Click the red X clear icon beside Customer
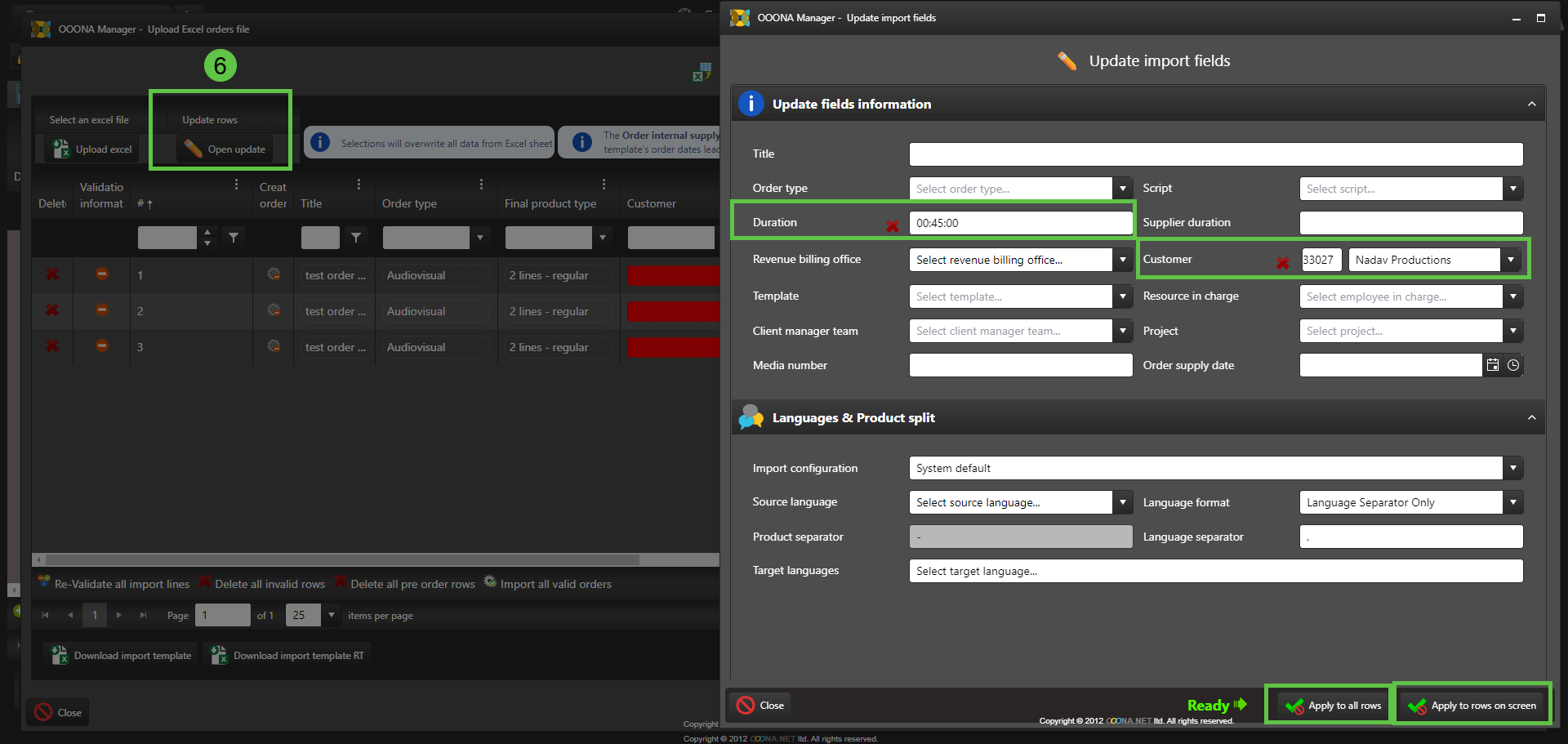 1282,262
